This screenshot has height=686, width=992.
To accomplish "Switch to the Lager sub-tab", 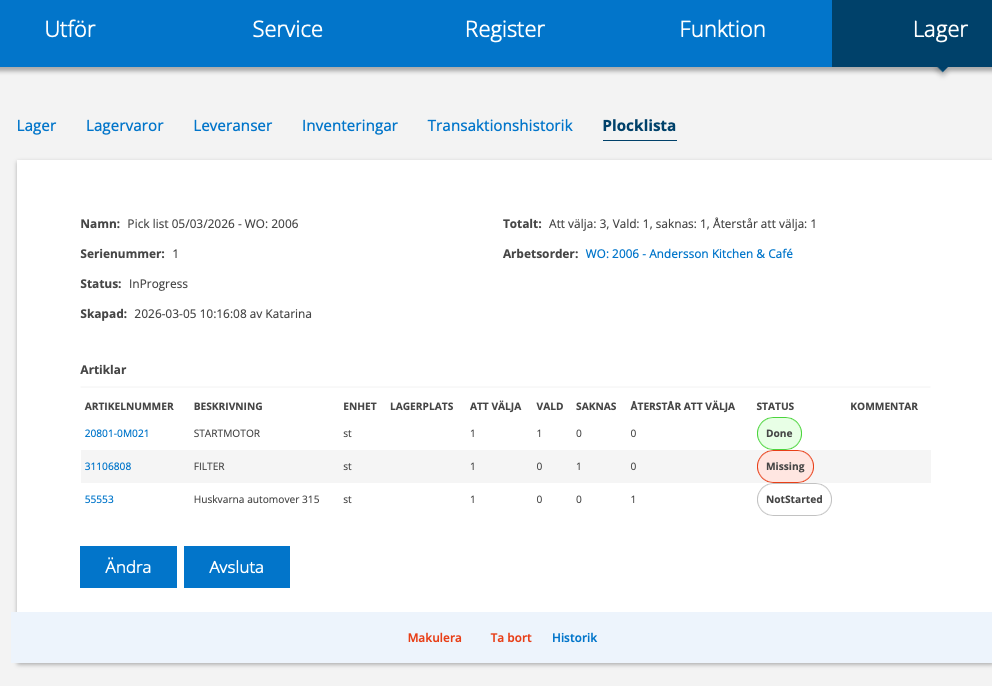I will pos(36,126).
